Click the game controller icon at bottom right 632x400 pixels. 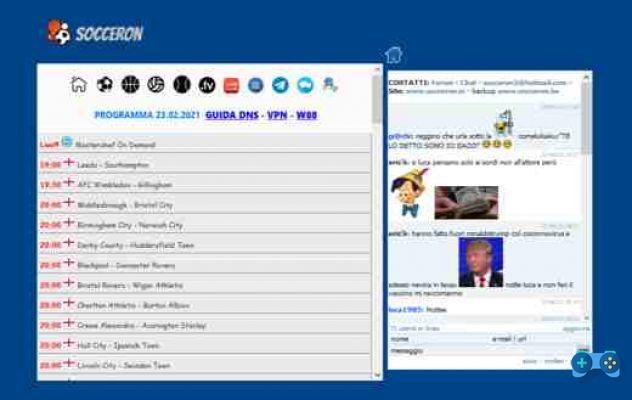tap(596, 363)
